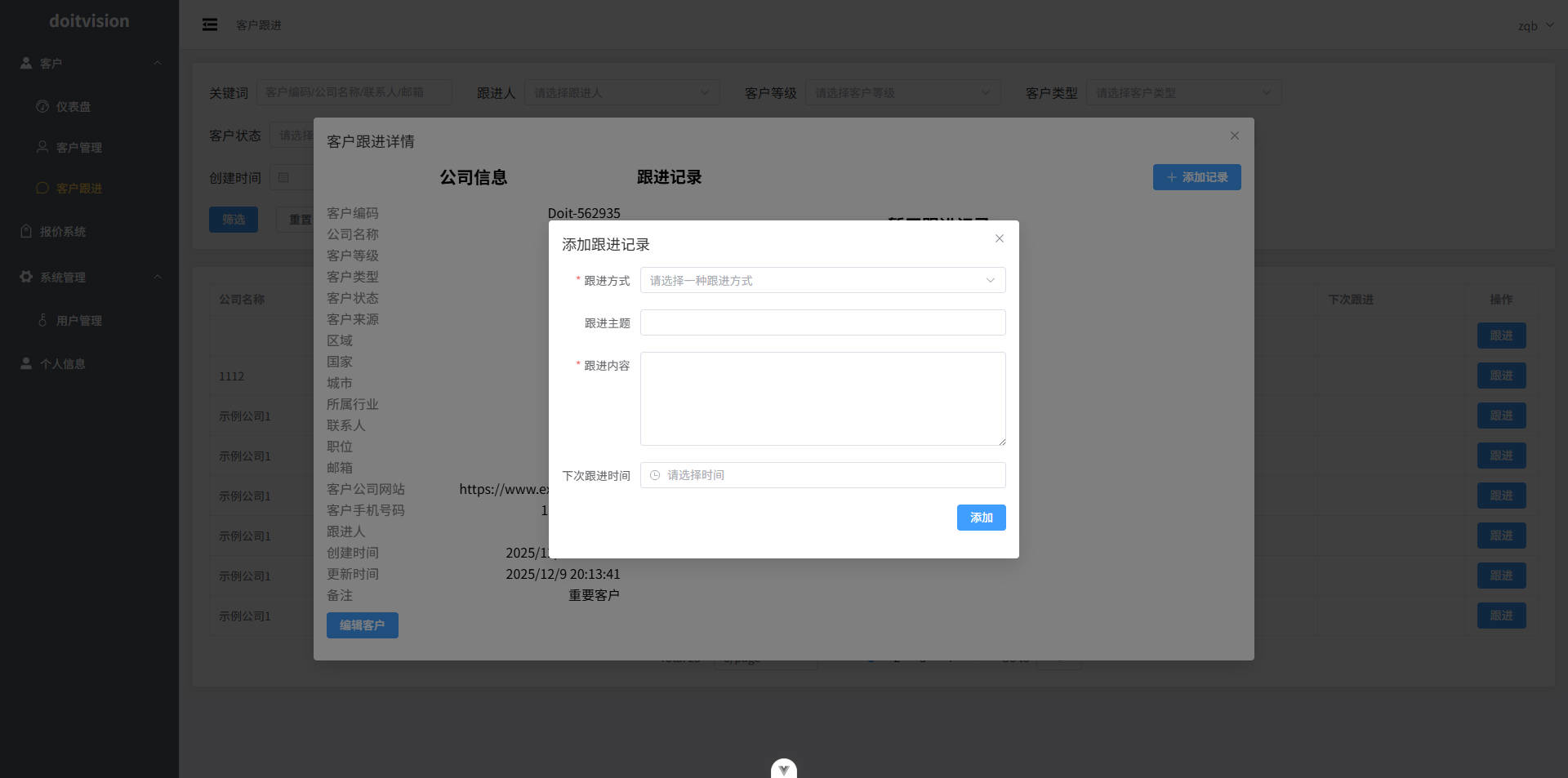Toggle the sidebar collapse hamburger icon
1568x778 pixels.
tap(210, 25)
